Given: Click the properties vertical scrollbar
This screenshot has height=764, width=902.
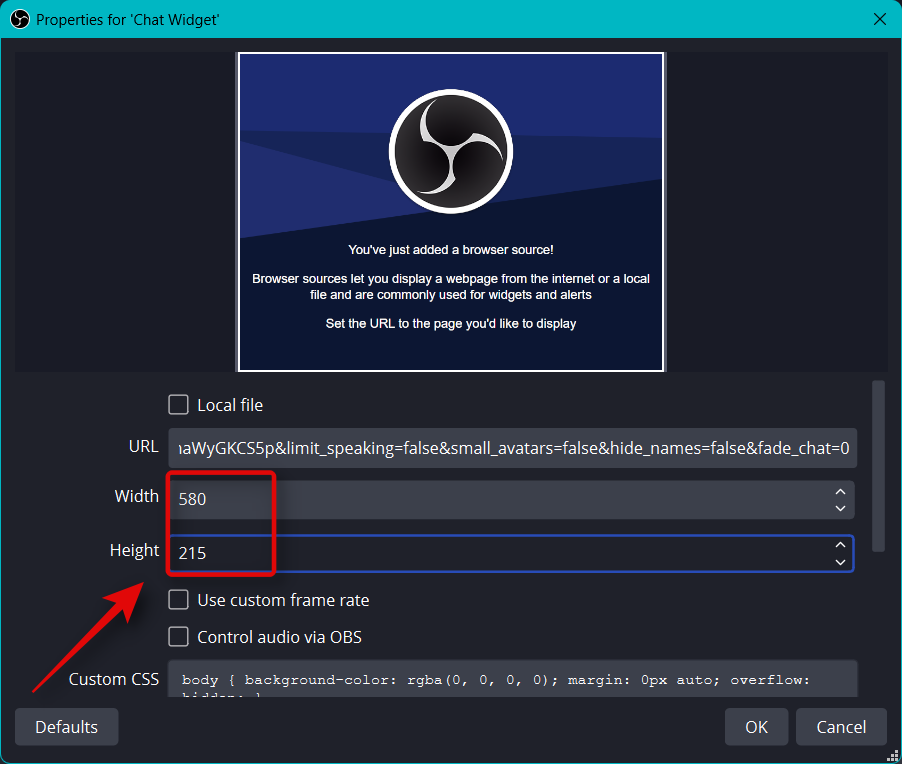Looking at the screenshot, I should pos(878,466).
